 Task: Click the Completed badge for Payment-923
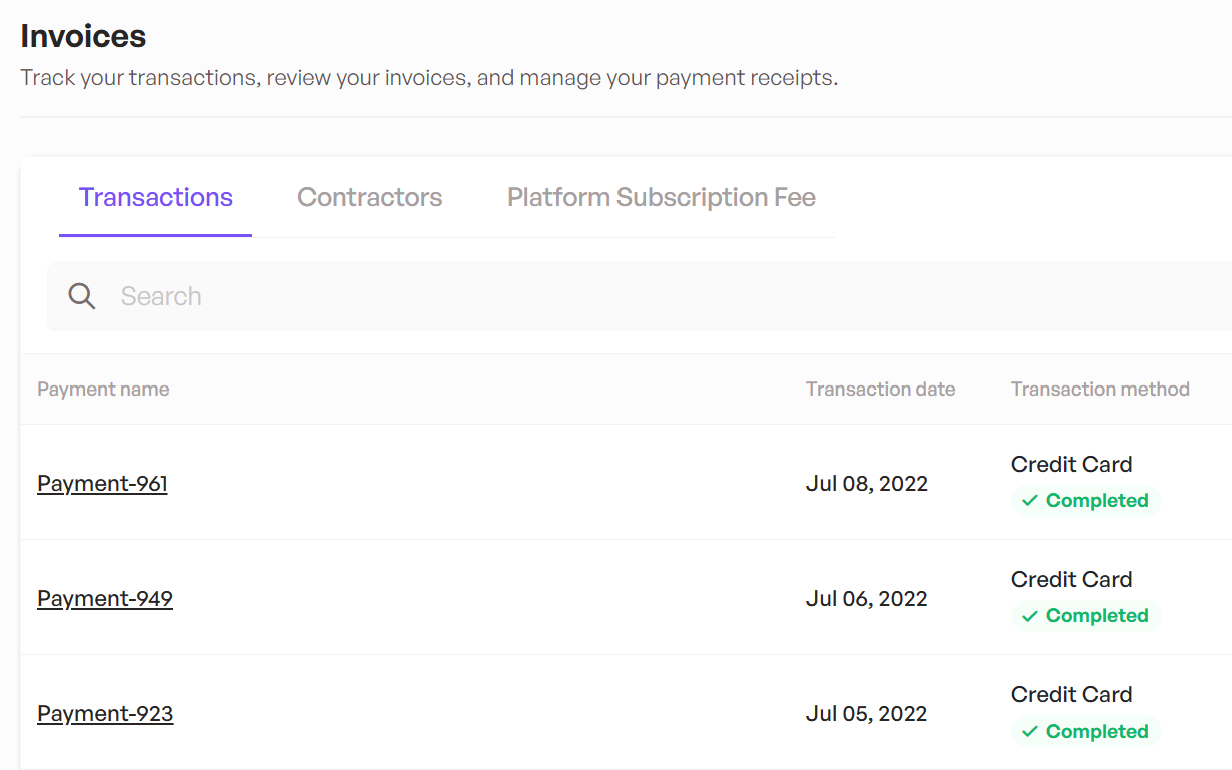pos(1086,732)
